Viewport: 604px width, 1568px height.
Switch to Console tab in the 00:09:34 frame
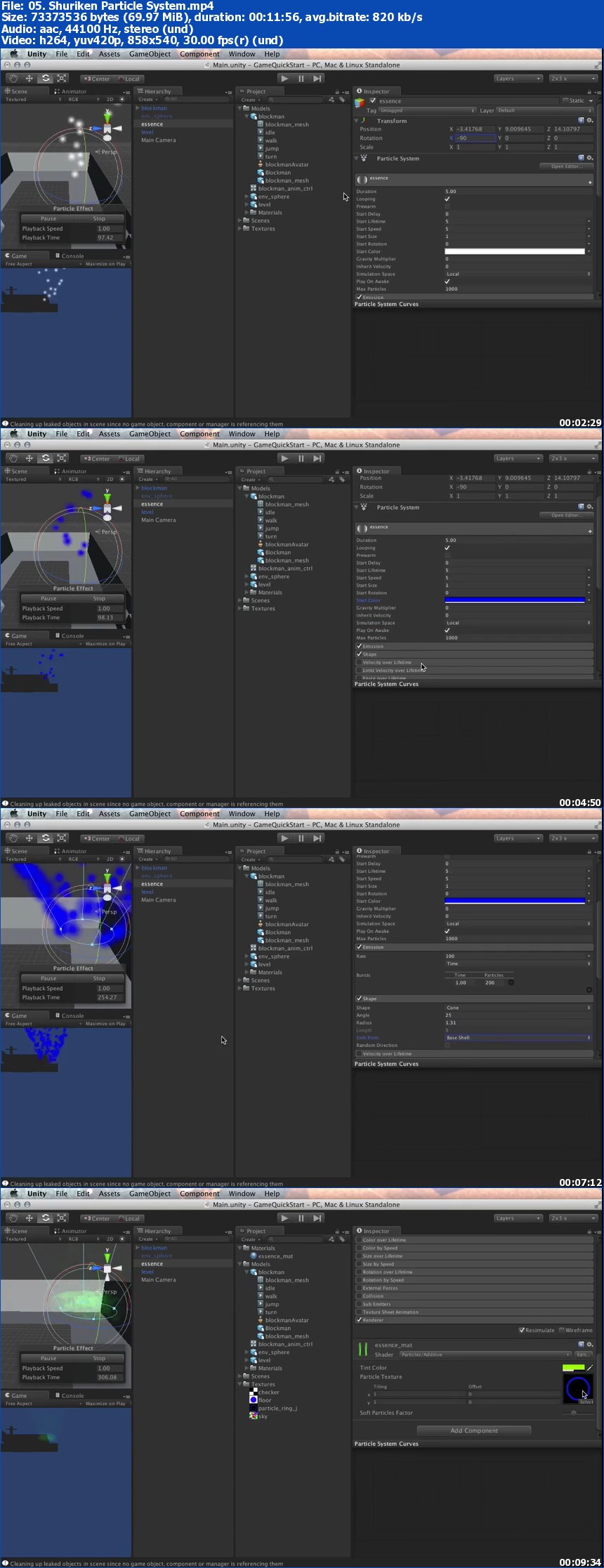pos(69,1396)
